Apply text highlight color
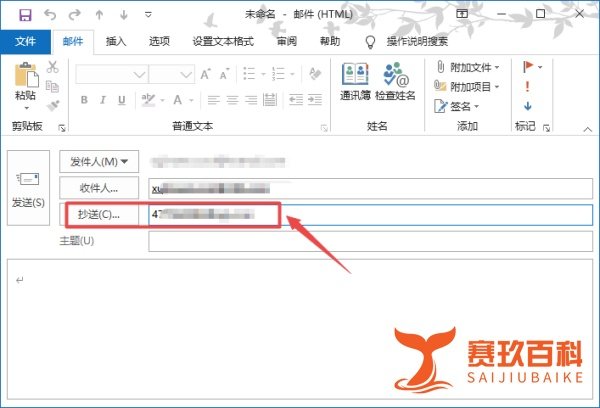The height and width of the screenshot is (408, 600). tap(148, 100)
